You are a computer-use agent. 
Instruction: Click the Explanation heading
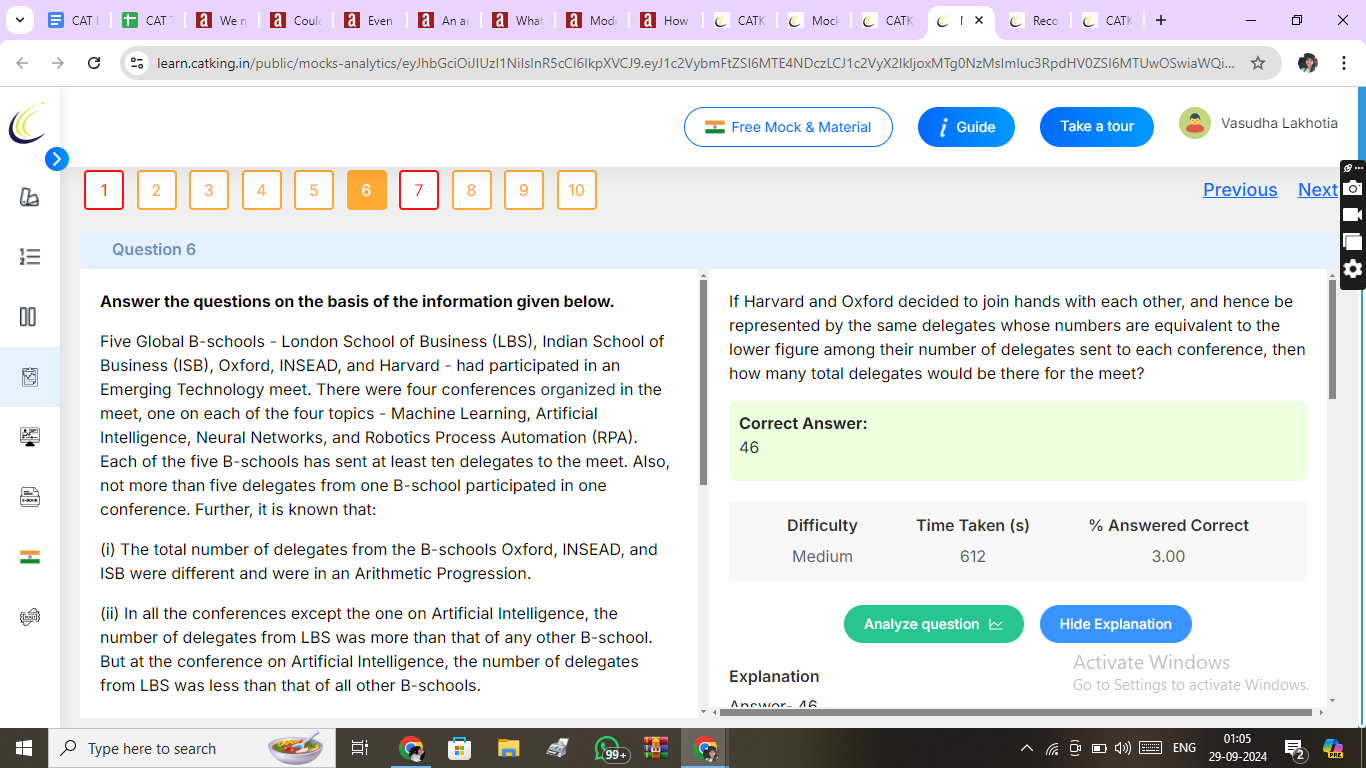[774, 676]
